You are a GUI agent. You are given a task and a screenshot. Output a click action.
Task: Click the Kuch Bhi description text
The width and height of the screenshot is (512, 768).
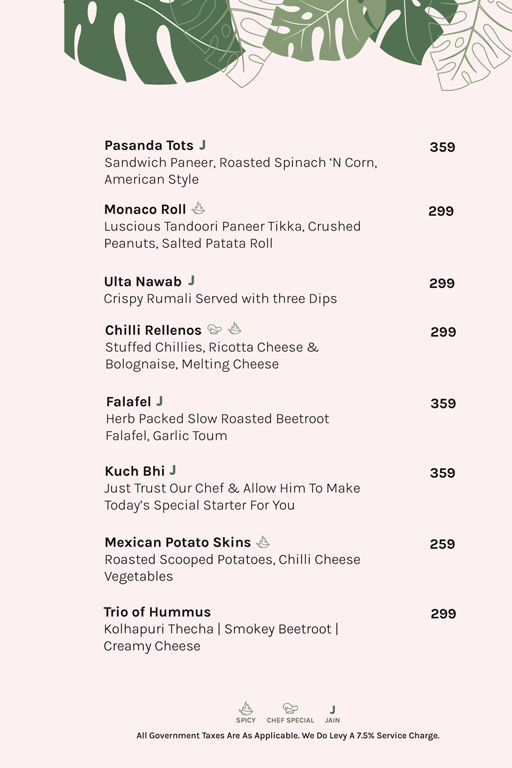tap(232, 497)
